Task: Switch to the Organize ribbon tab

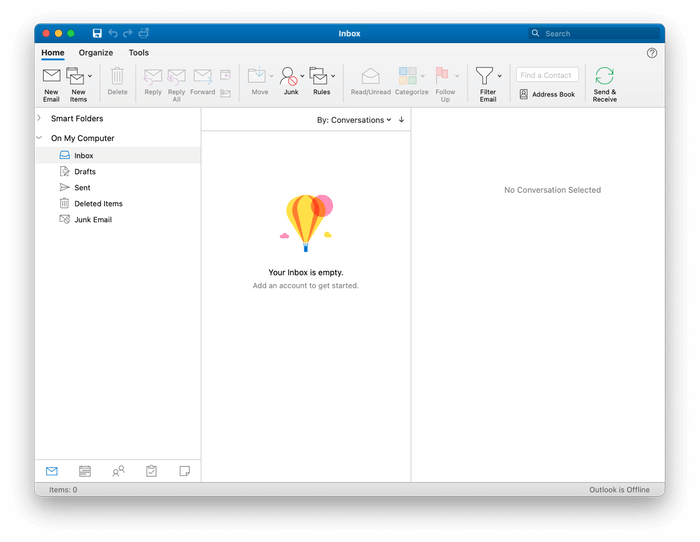Action: point(96,53)
